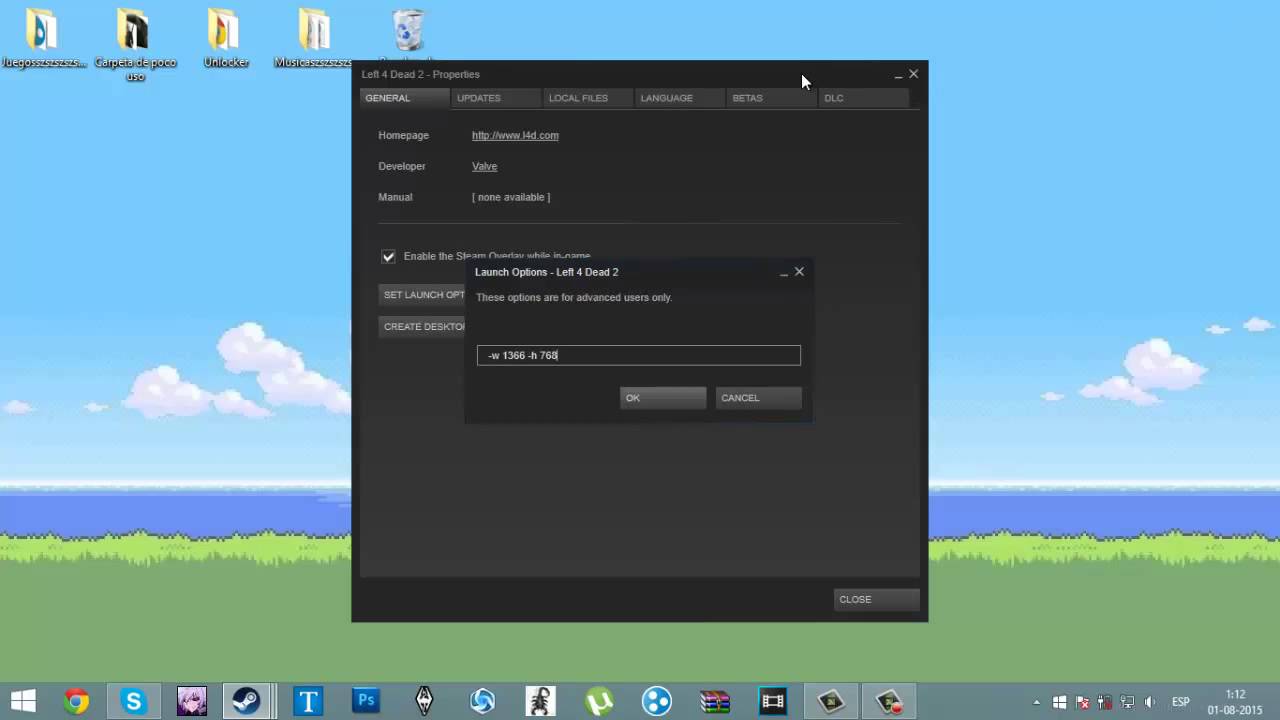Open the Unlocker desktop folder
The height and width of the screenshot is (720, 1280).
(x=225, y=38)
